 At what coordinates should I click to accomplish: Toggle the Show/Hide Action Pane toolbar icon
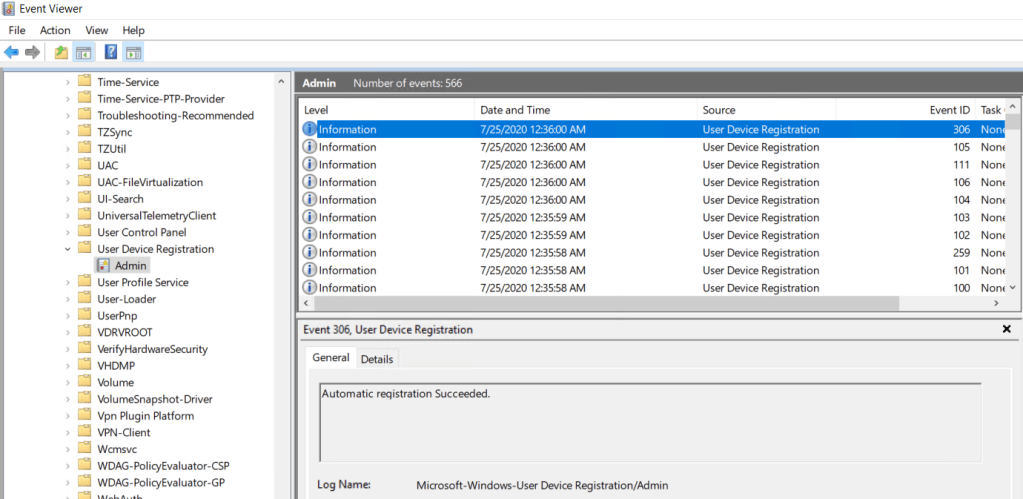pos(133,52)
